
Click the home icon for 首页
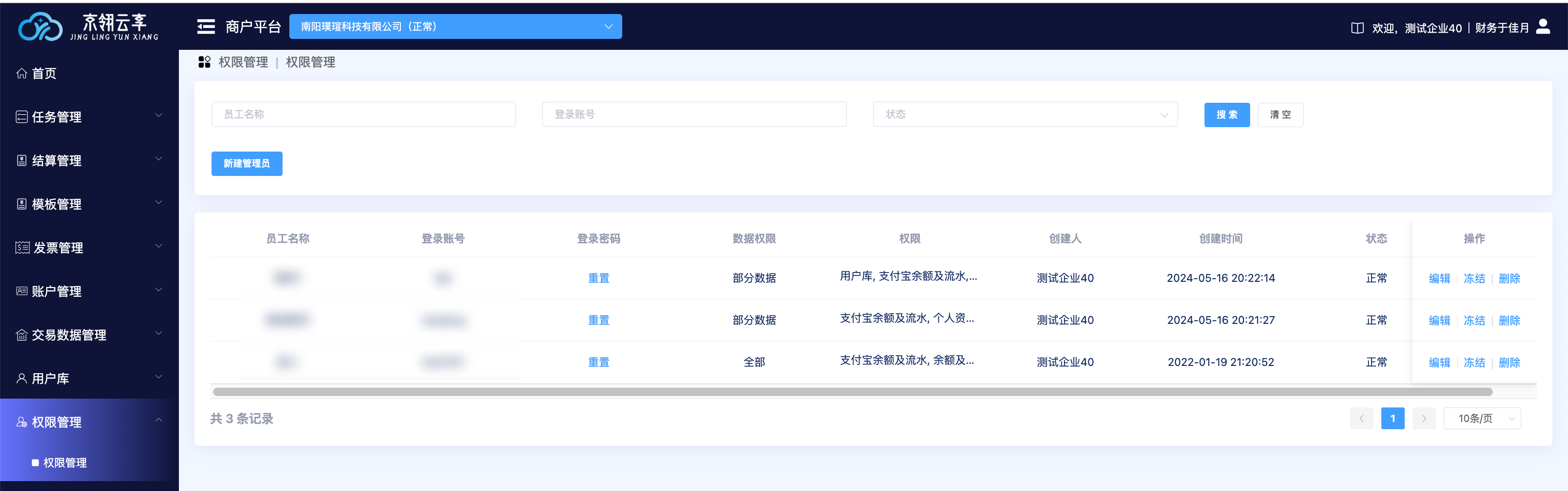(21, 74)
